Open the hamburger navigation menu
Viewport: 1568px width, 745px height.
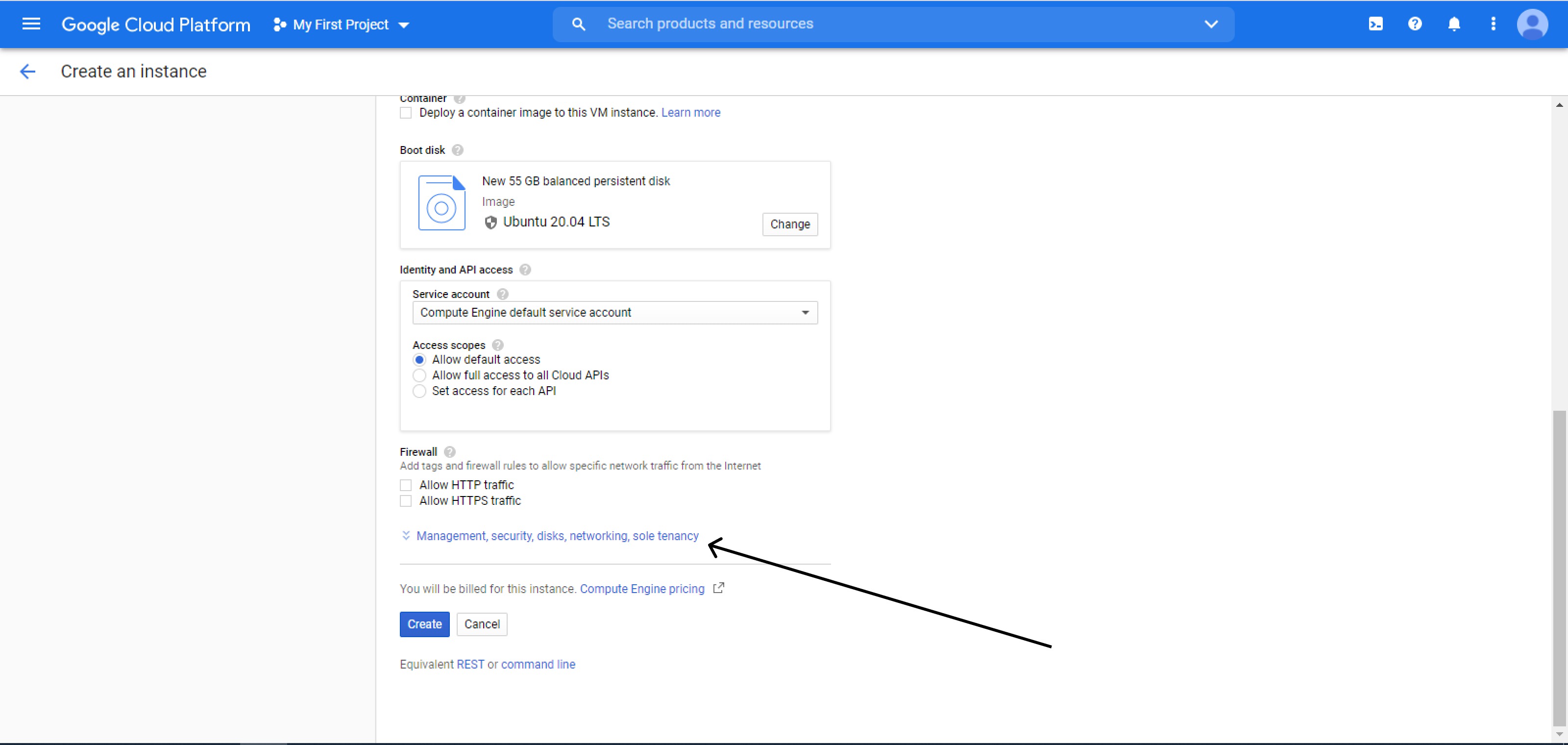click(x=31, y=24)
